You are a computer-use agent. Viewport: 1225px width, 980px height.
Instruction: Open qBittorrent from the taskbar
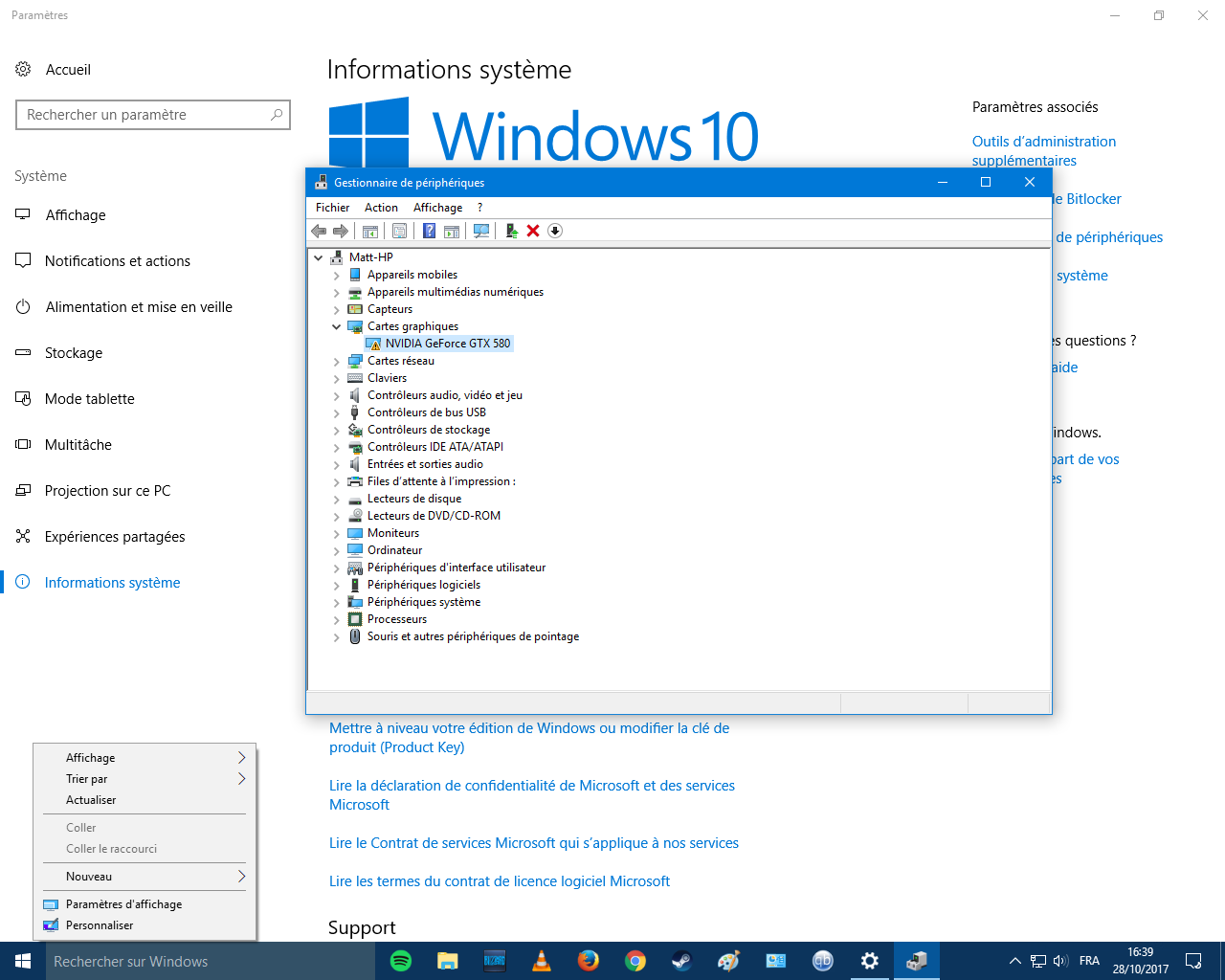[x=822, y=961]
